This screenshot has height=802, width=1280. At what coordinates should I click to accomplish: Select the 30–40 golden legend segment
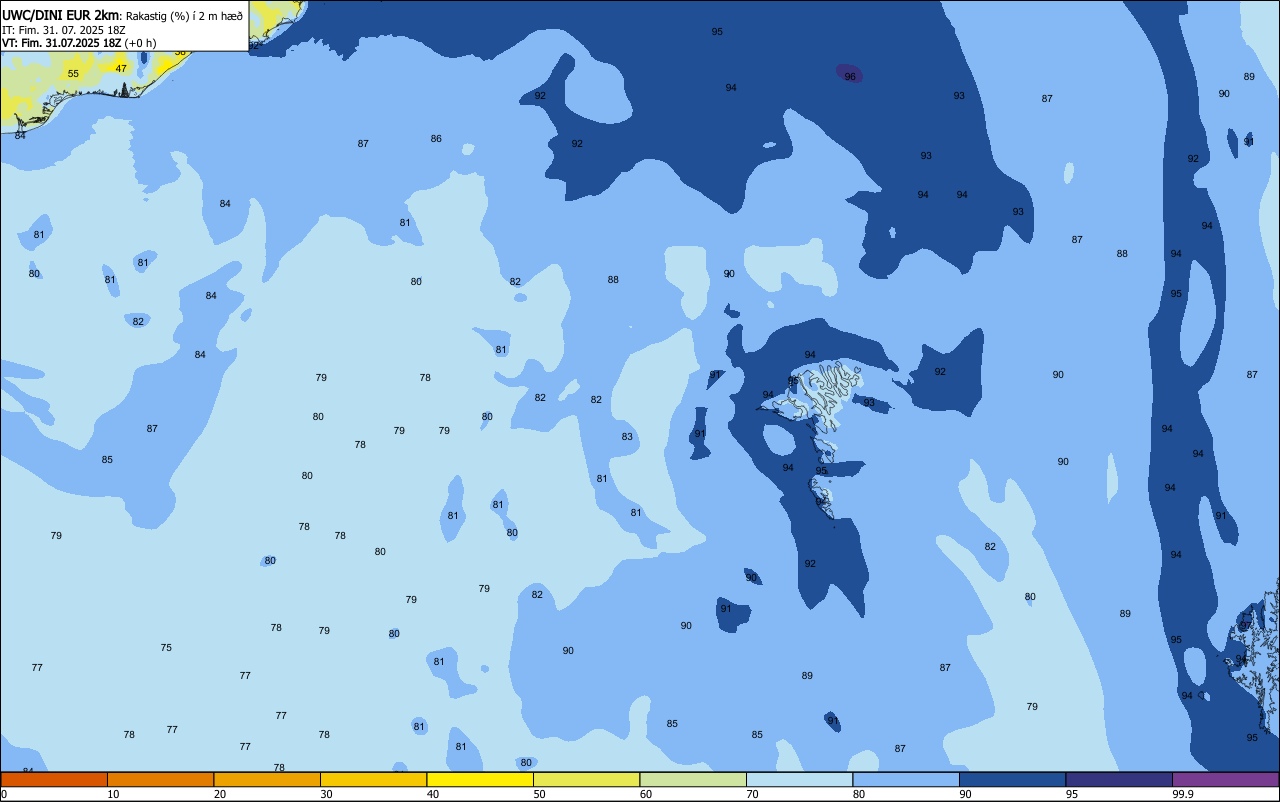373,779
